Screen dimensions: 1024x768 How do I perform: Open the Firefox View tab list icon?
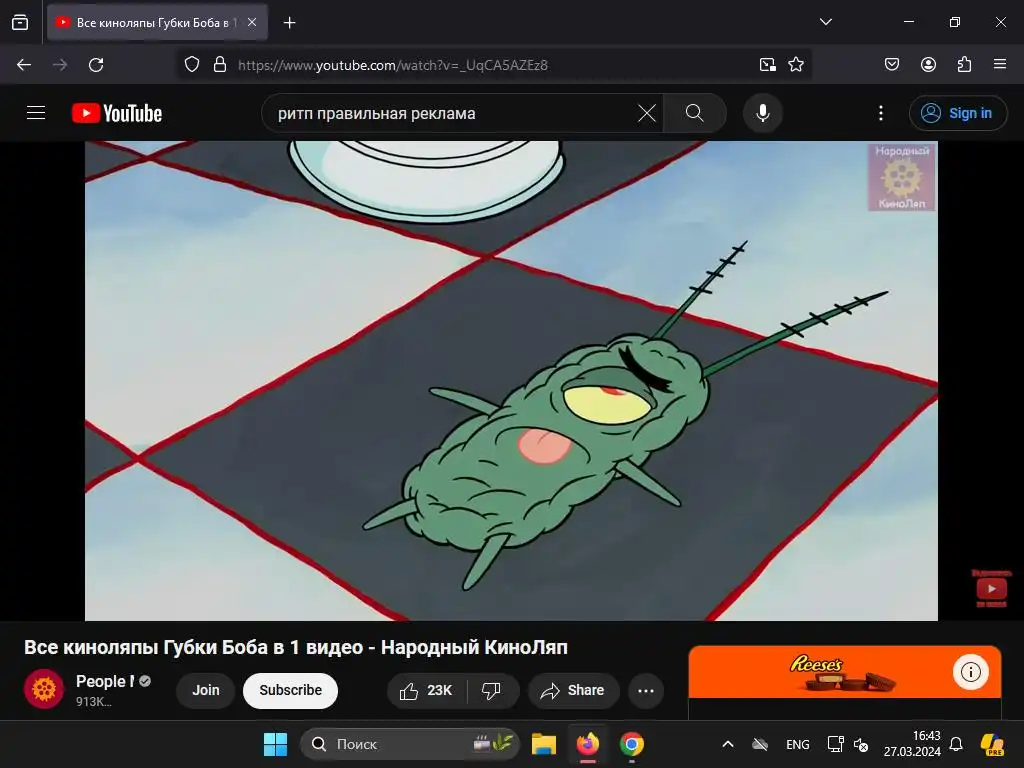click(20, 22)
